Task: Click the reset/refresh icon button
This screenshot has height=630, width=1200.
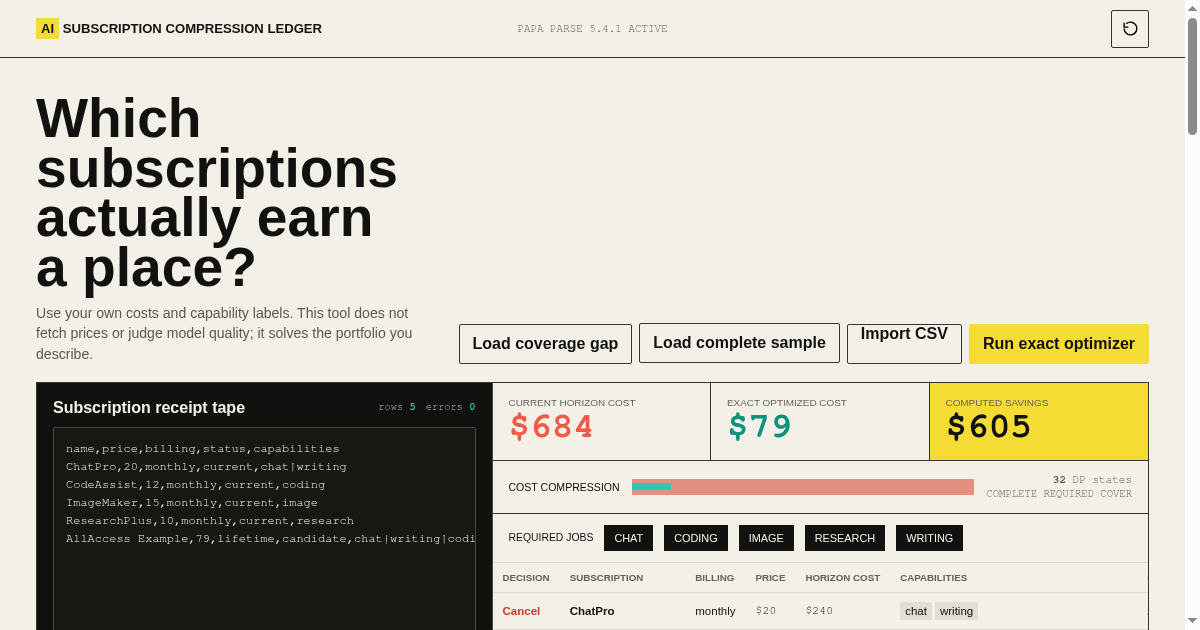Action: tap(1130, 29)
